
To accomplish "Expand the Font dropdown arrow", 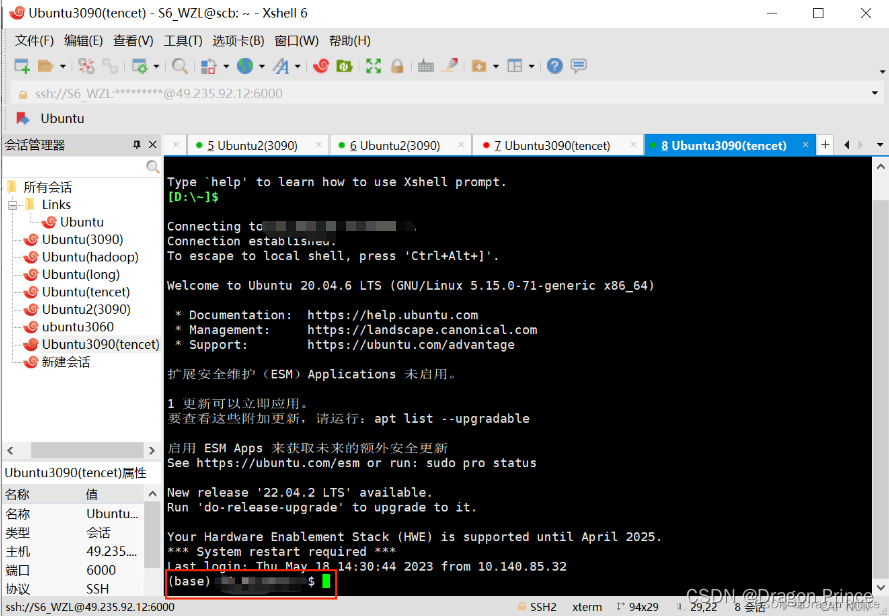I will (297, 67).
